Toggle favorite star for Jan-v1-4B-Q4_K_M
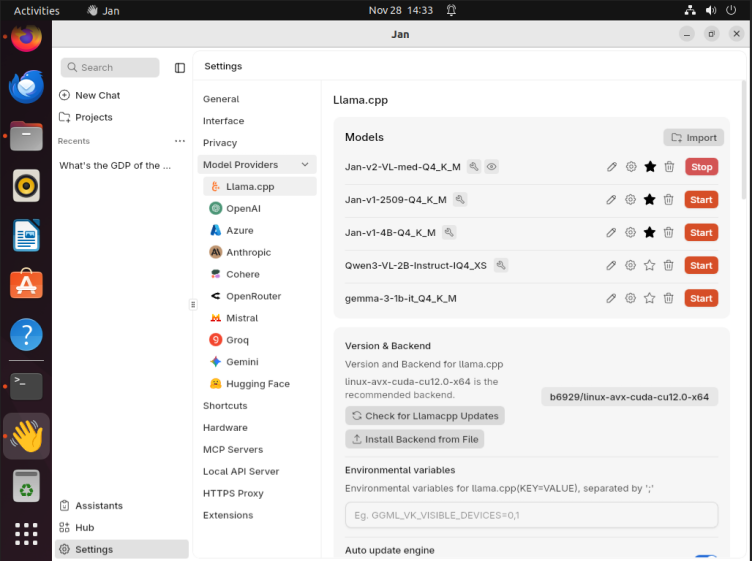The image size is (752, 561). coord(649,233)
